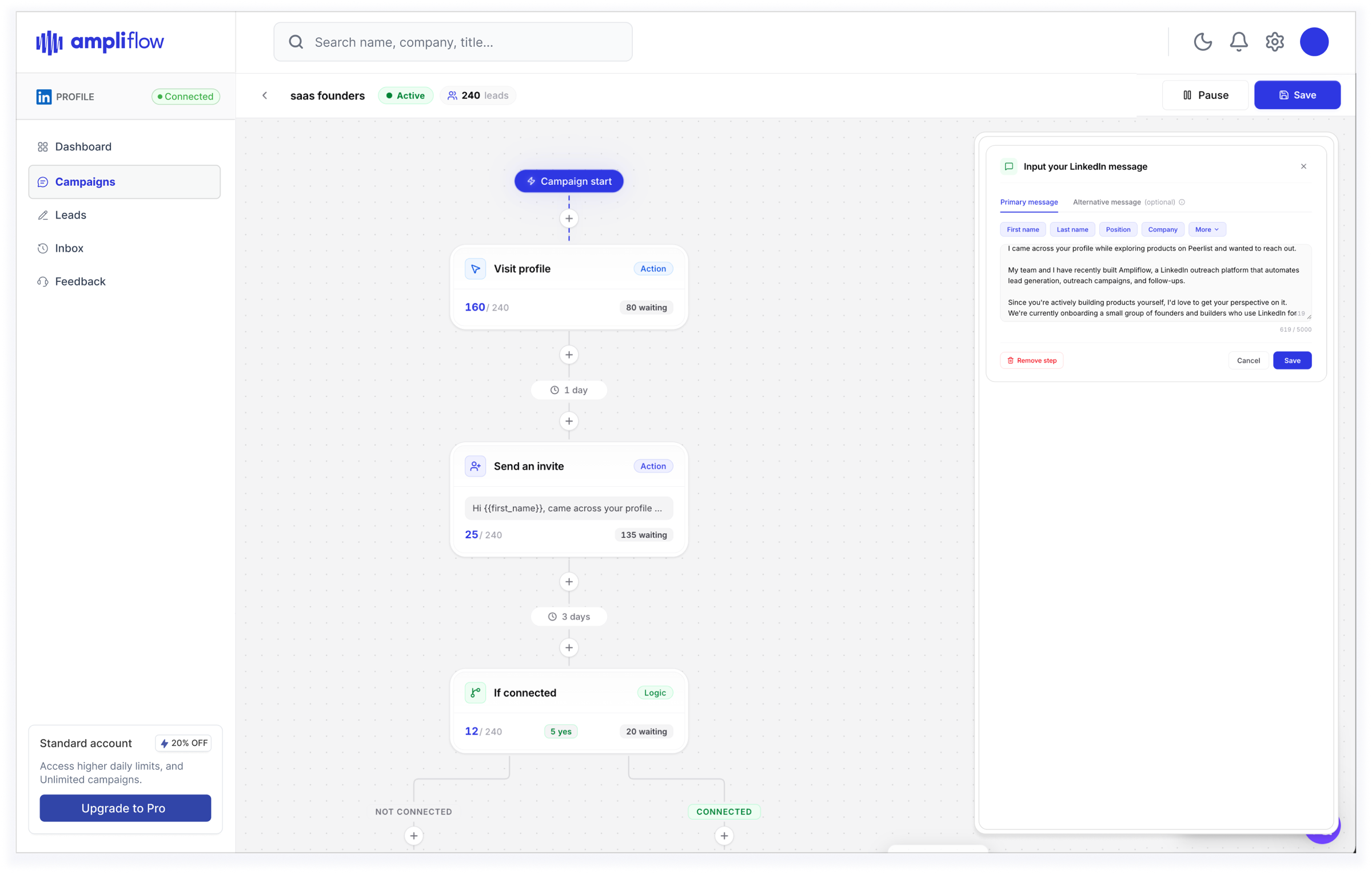Add a step right after the 3 days delay
Viewport: 1372px width, 874px height.
pyautogui.click(x=569, y=647)
